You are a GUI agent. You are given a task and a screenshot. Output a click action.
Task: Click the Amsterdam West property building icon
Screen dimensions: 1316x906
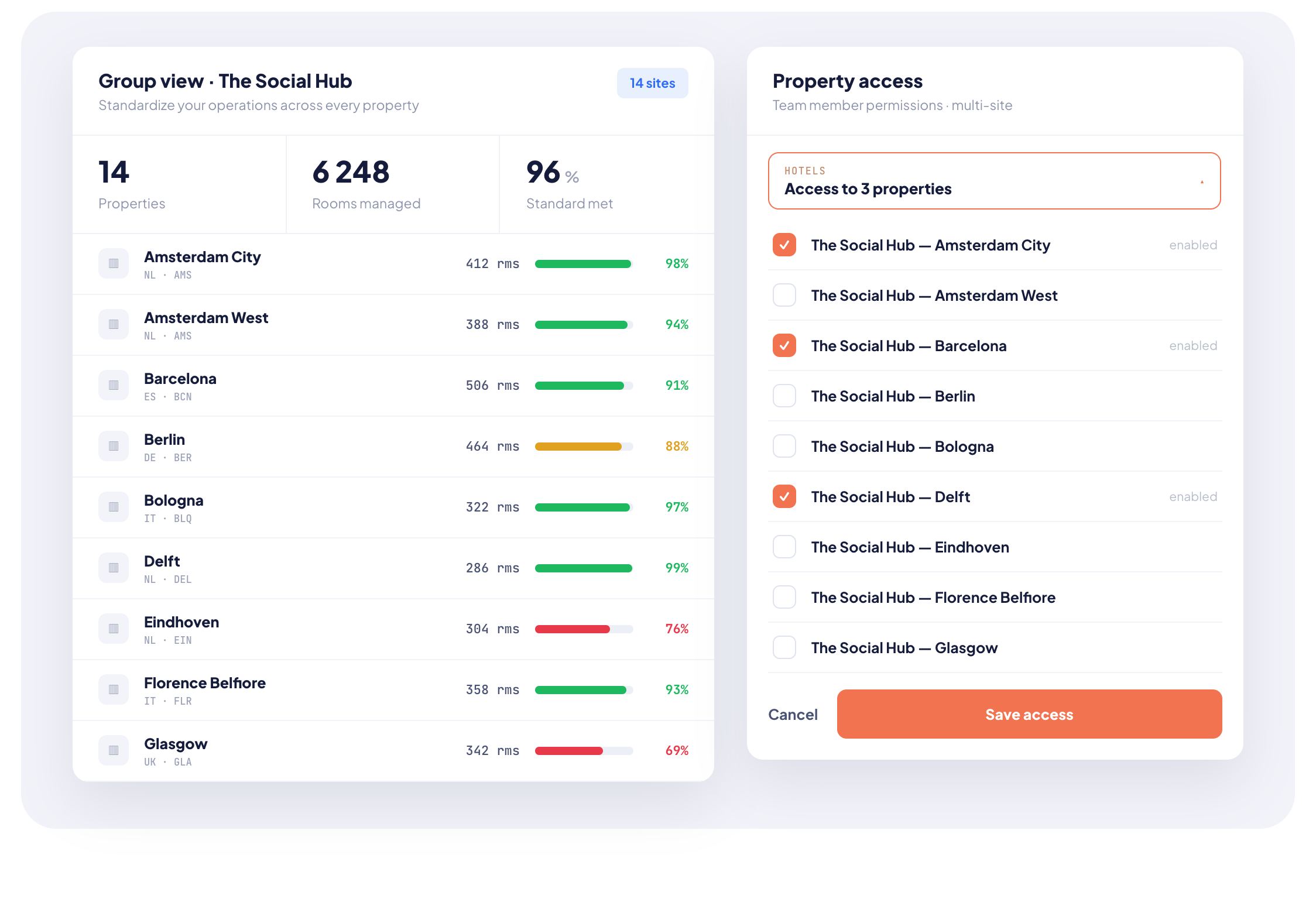point(114,324)
